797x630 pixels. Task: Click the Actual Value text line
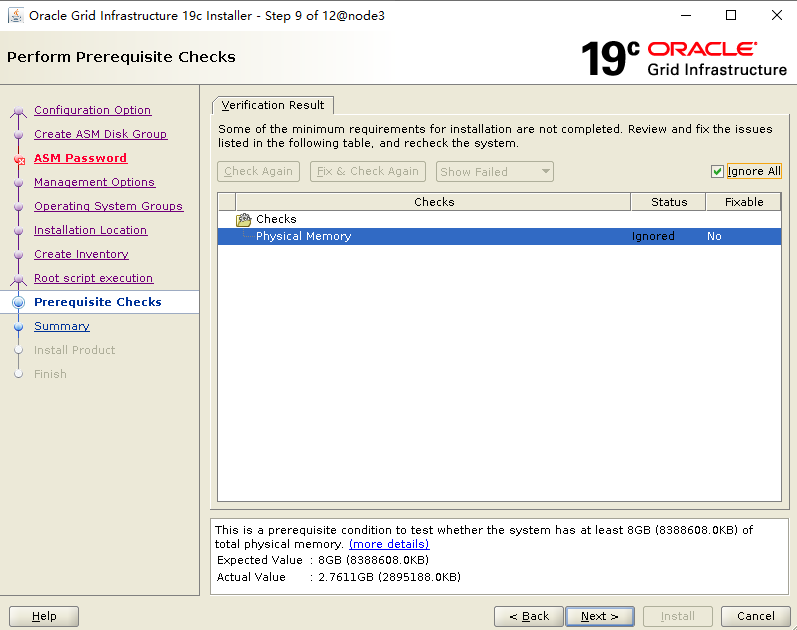339,577
